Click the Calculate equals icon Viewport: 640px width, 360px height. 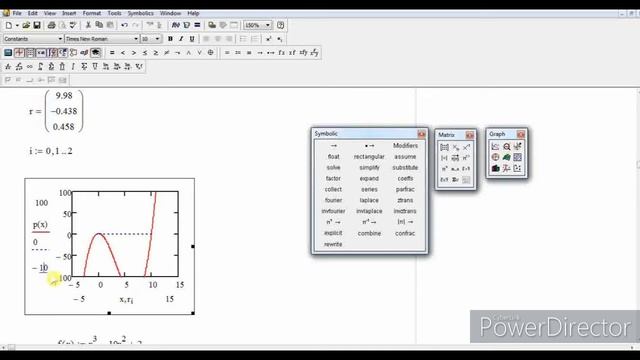click(198, 25)
